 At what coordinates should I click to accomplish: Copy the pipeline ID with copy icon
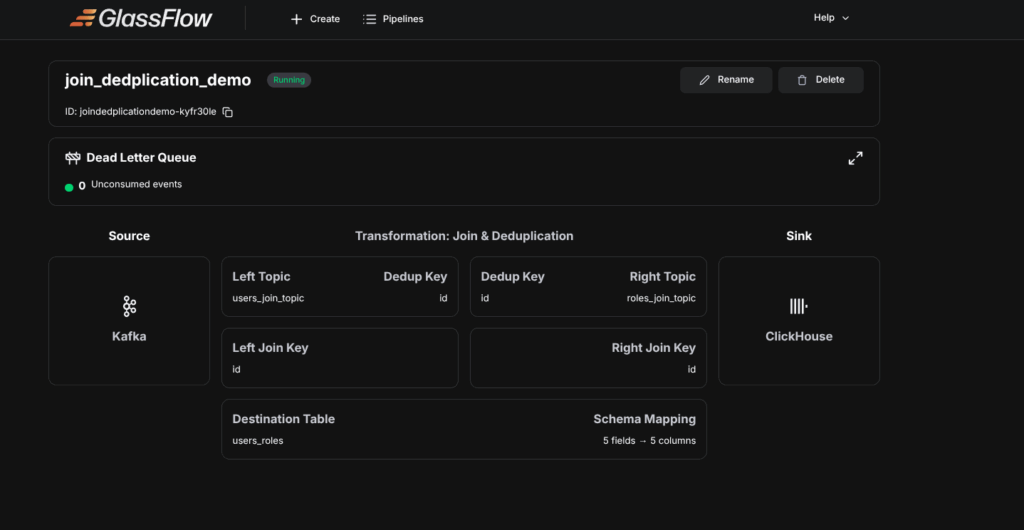(x=228, y=112)
